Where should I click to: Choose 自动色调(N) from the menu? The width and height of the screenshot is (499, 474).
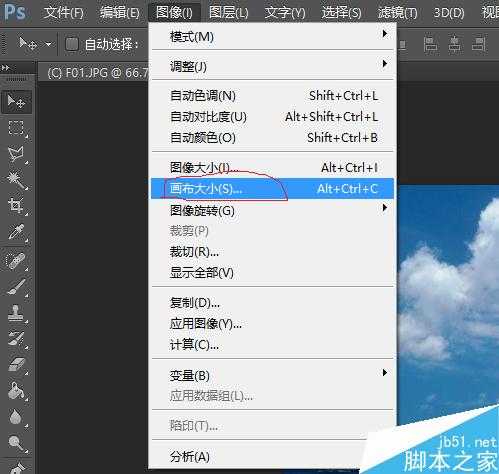(273, 96)
